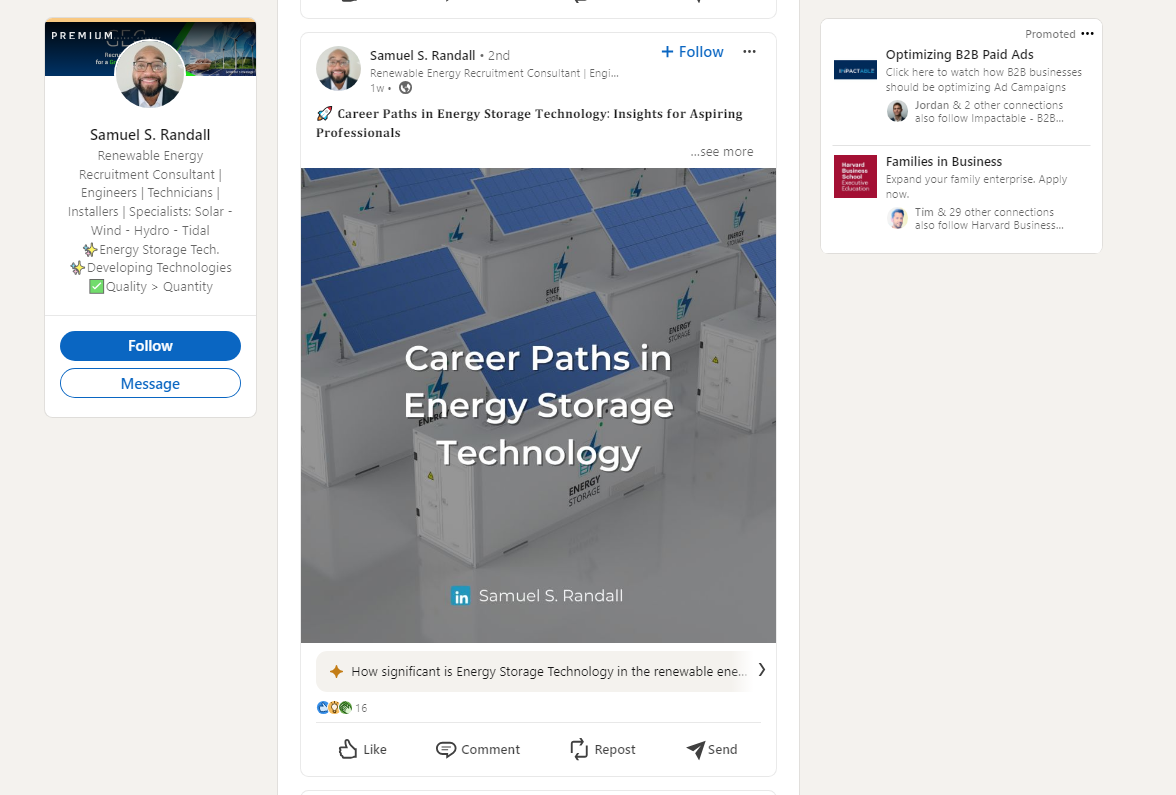Open the Optimizing B2B Paid Ads link

click(x=959, y=55)
